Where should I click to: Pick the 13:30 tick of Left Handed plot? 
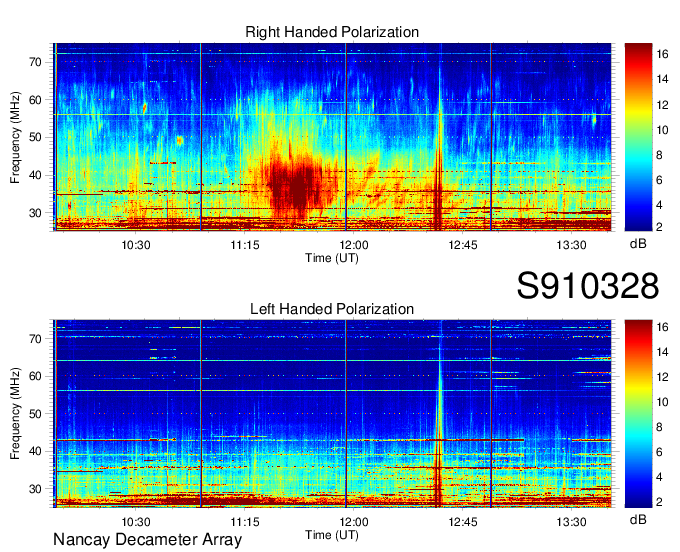click(572, 522)
